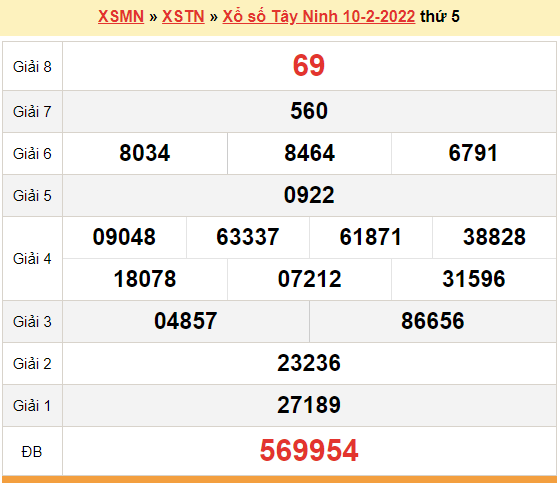Viewport: 560px width, 483px height.
Task: Select Giải 4 number 18078
Action: click(145, 279)
